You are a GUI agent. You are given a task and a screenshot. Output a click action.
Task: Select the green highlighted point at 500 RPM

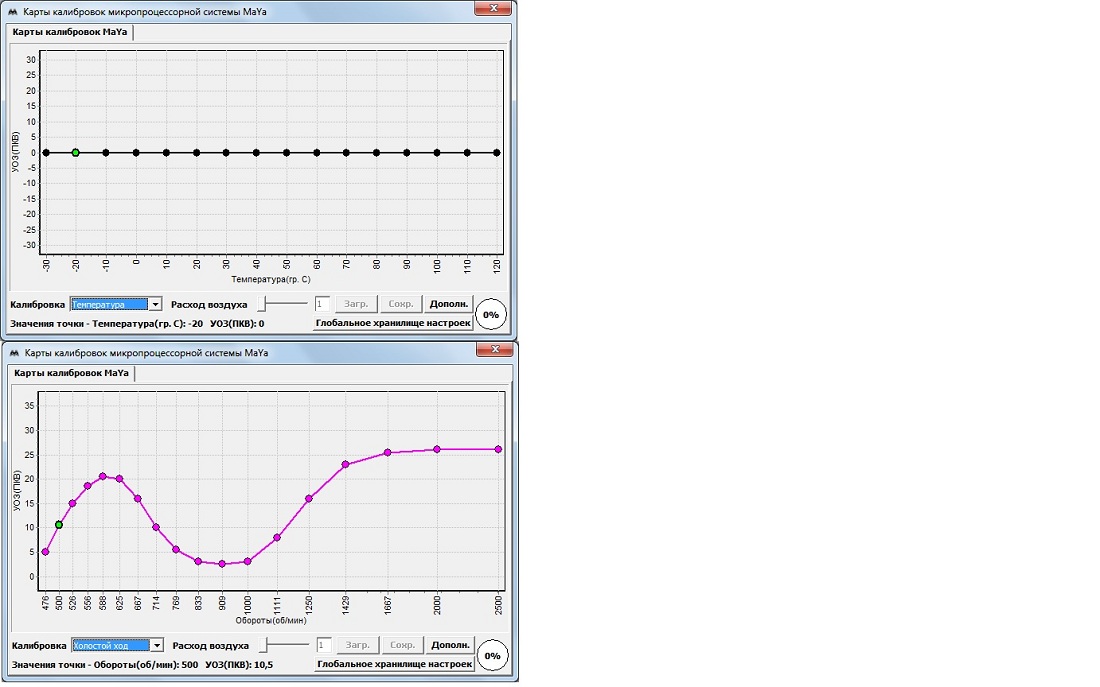click(x=59, y=525)
